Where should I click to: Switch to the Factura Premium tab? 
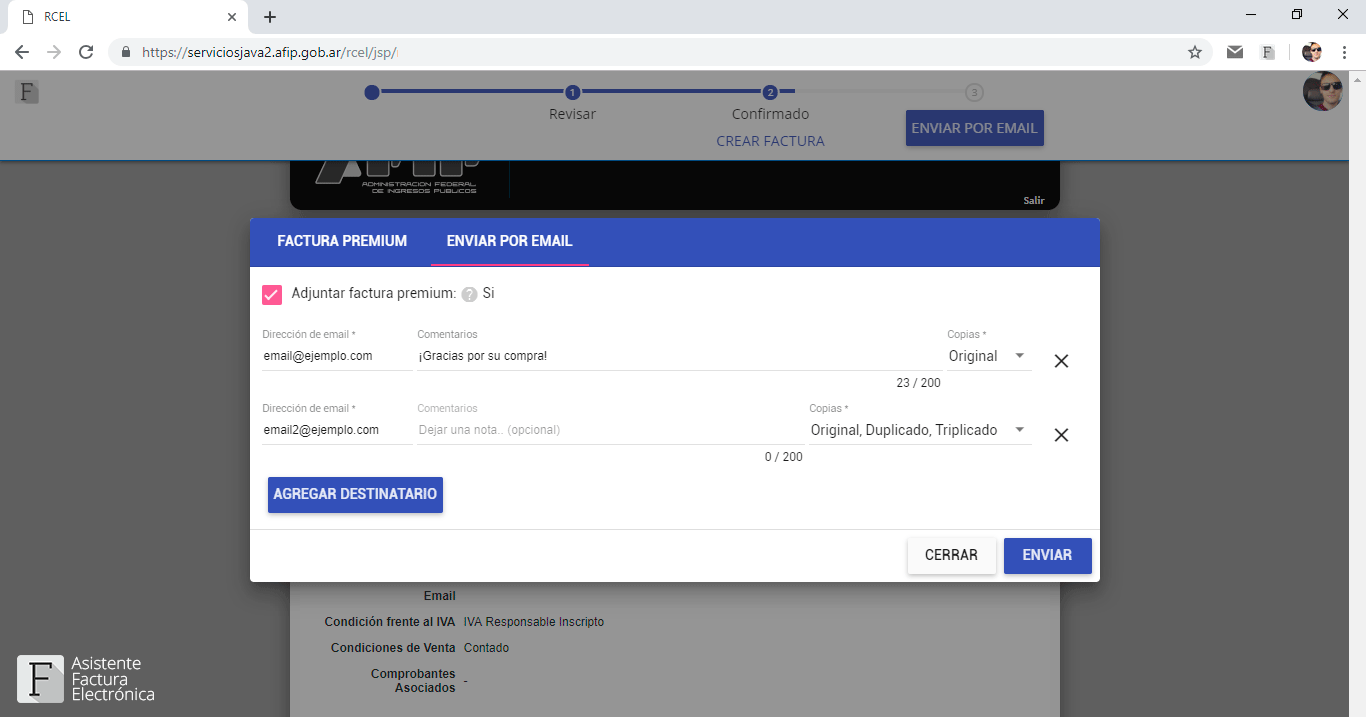pyautogui.click(x=342, y=241)
